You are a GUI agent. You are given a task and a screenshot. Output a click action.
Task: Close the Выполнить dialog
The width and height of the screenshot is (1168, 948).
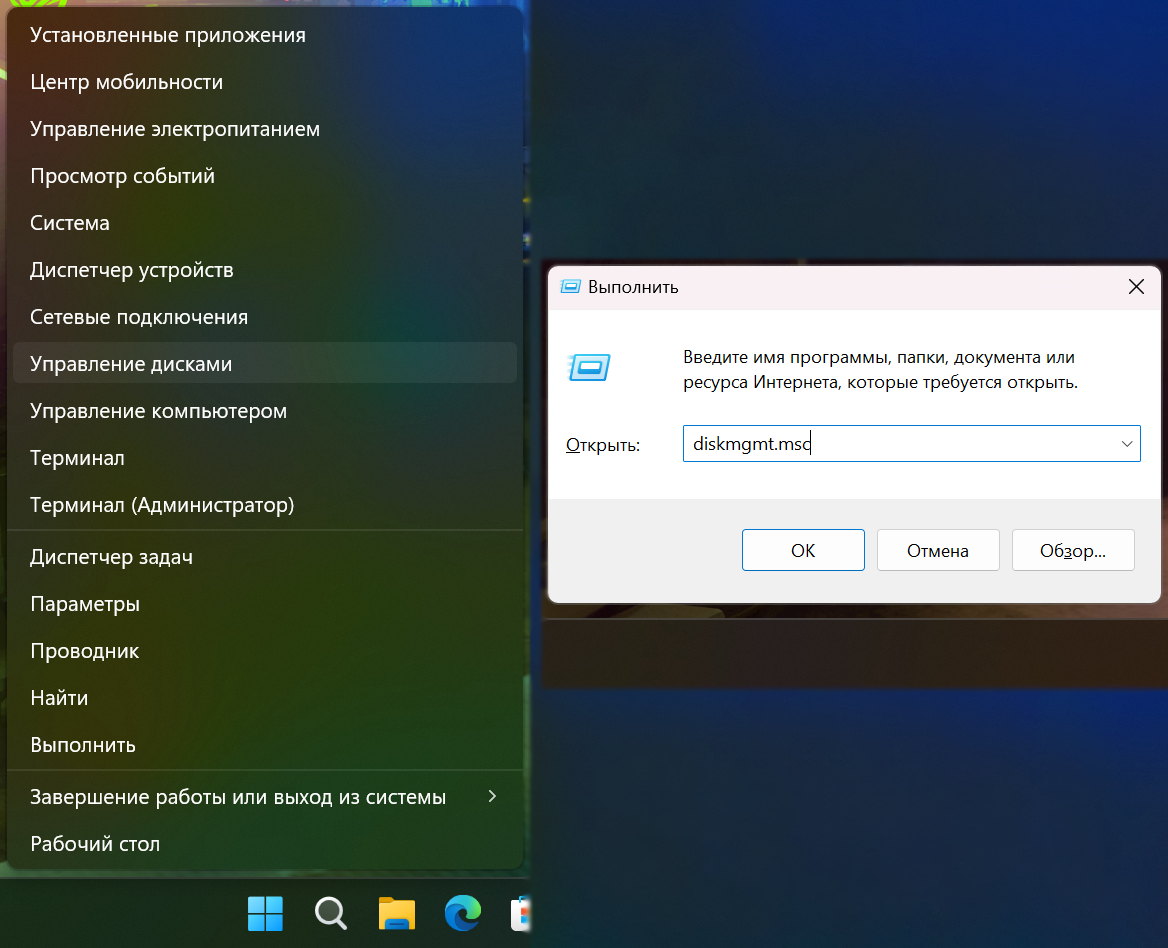coord(1136,287)
